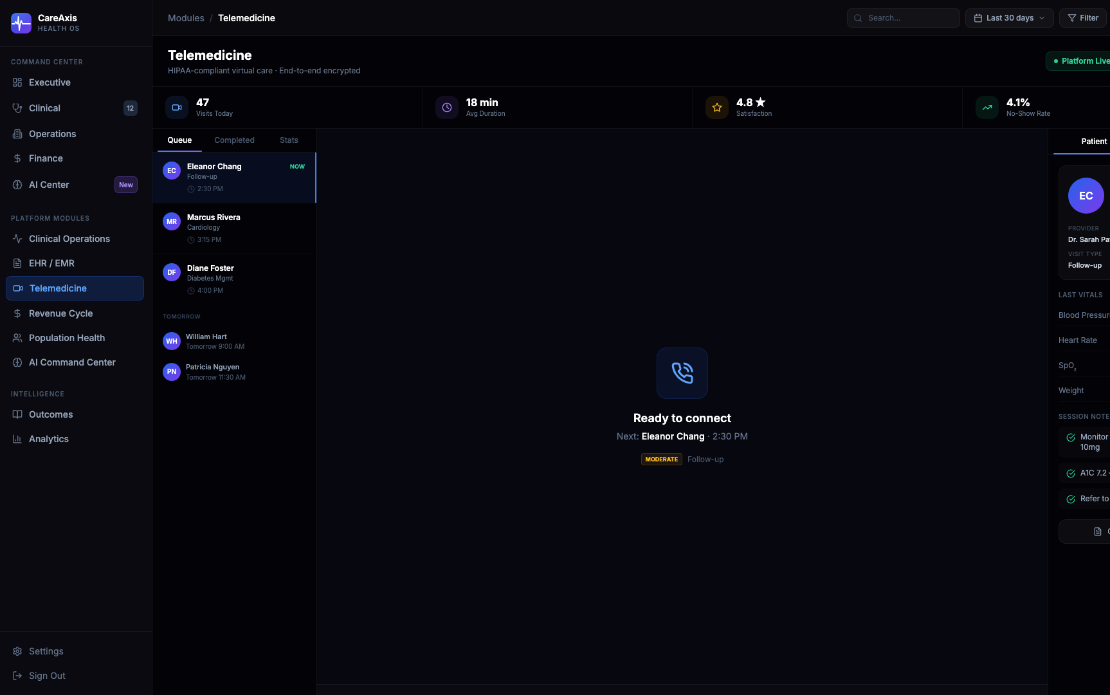Switch to the Completed tab
The width and height of the screenshot is (1110, 695).
[234, 140]
